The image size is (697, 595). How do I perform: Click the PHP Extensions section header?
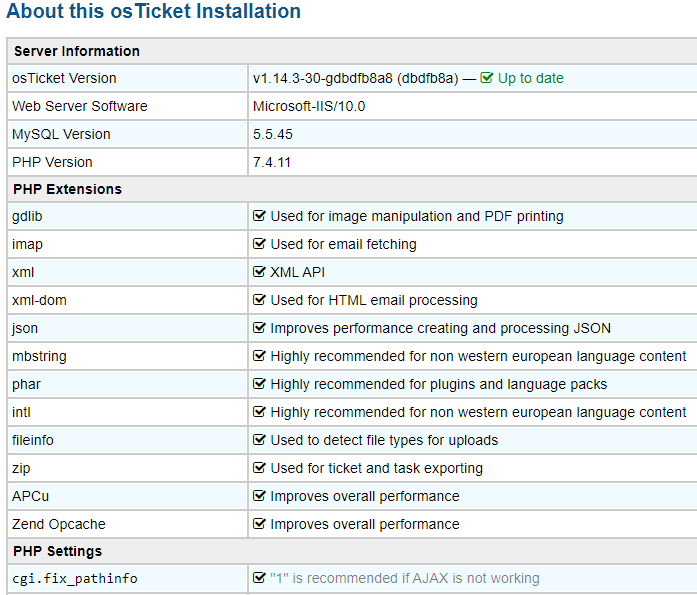pyautogui.click(x=67, y=189)
